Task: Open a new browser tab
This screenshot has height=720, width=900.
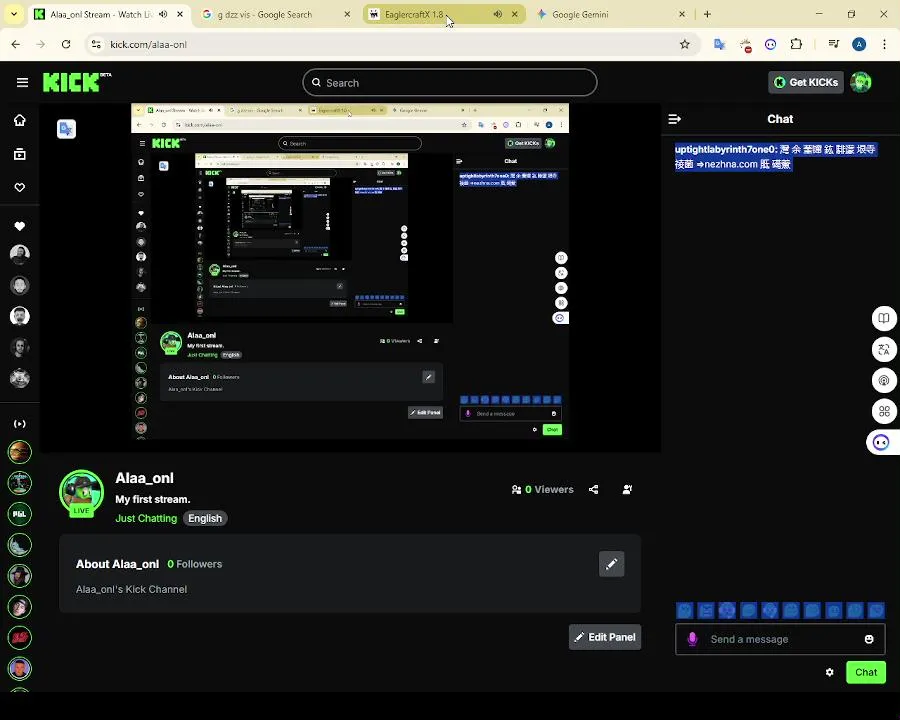Action: tap(707, 14)
